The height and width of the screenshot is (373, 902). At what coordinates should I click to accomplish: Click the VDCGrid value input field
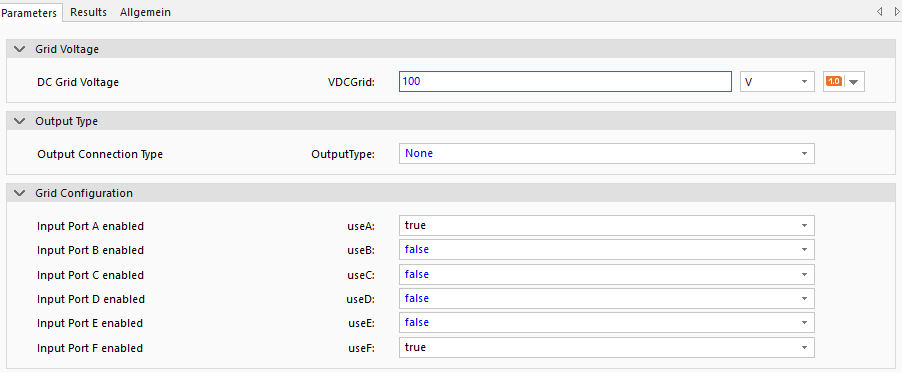pos(565,82)
